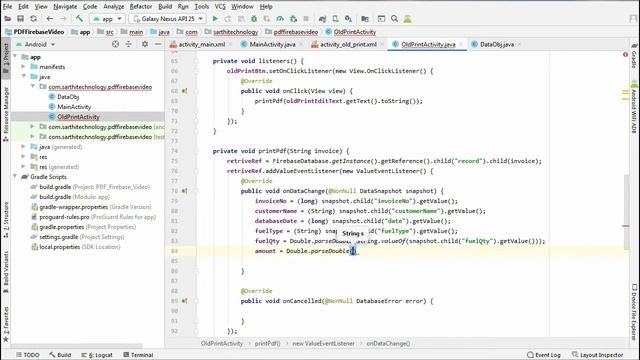Click the Search Everywhere magnifier icon

click(394, 19)
